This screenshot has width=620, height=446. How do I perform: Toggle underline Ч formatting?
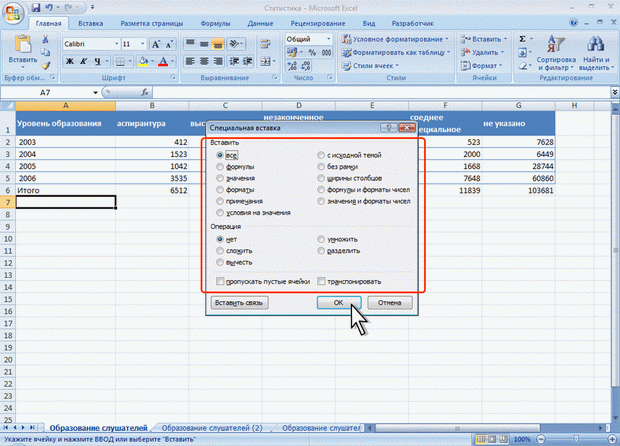[x=97, y=61]
